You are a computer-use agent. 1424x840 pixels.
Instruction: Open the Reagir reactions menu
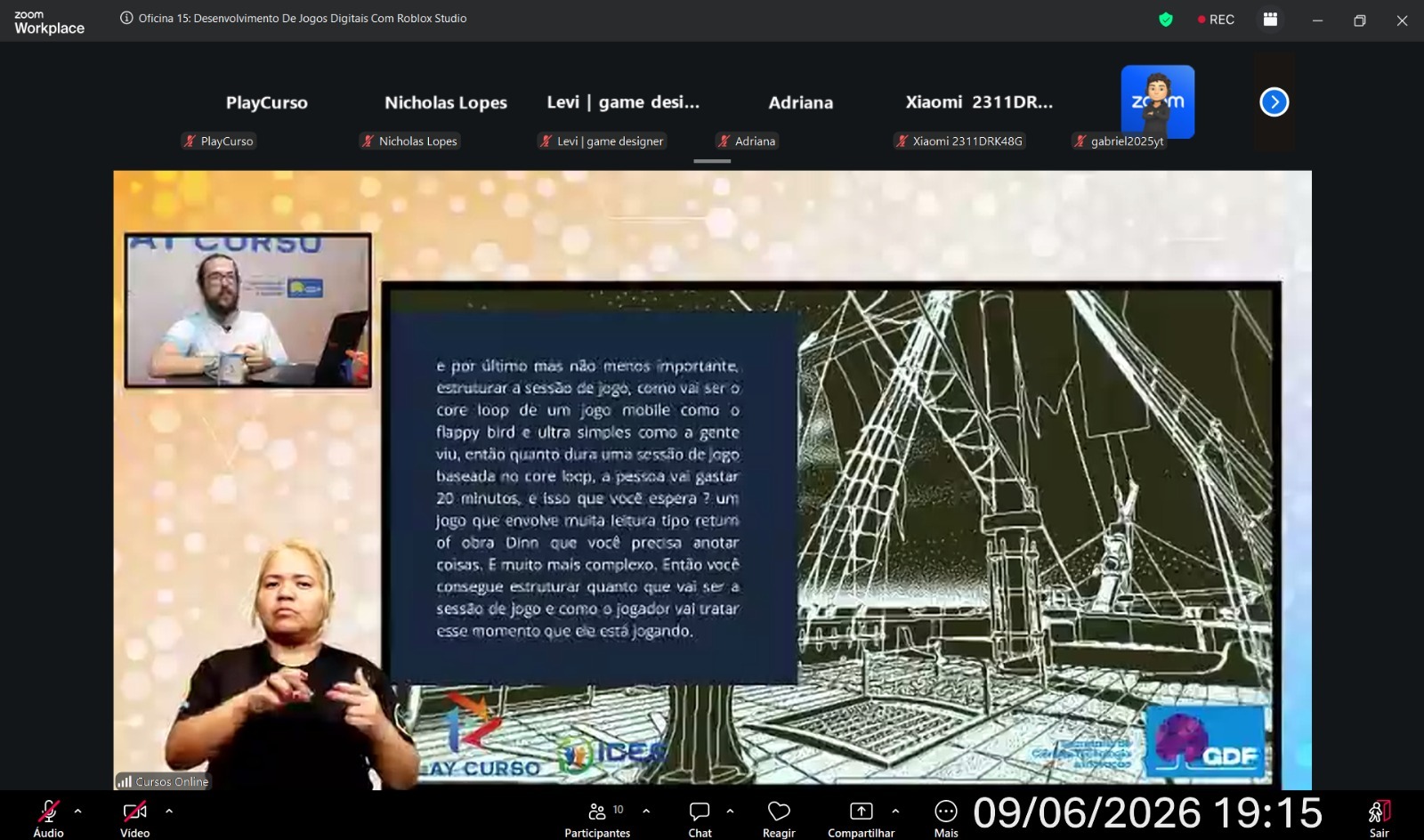(x=779, y=818)
